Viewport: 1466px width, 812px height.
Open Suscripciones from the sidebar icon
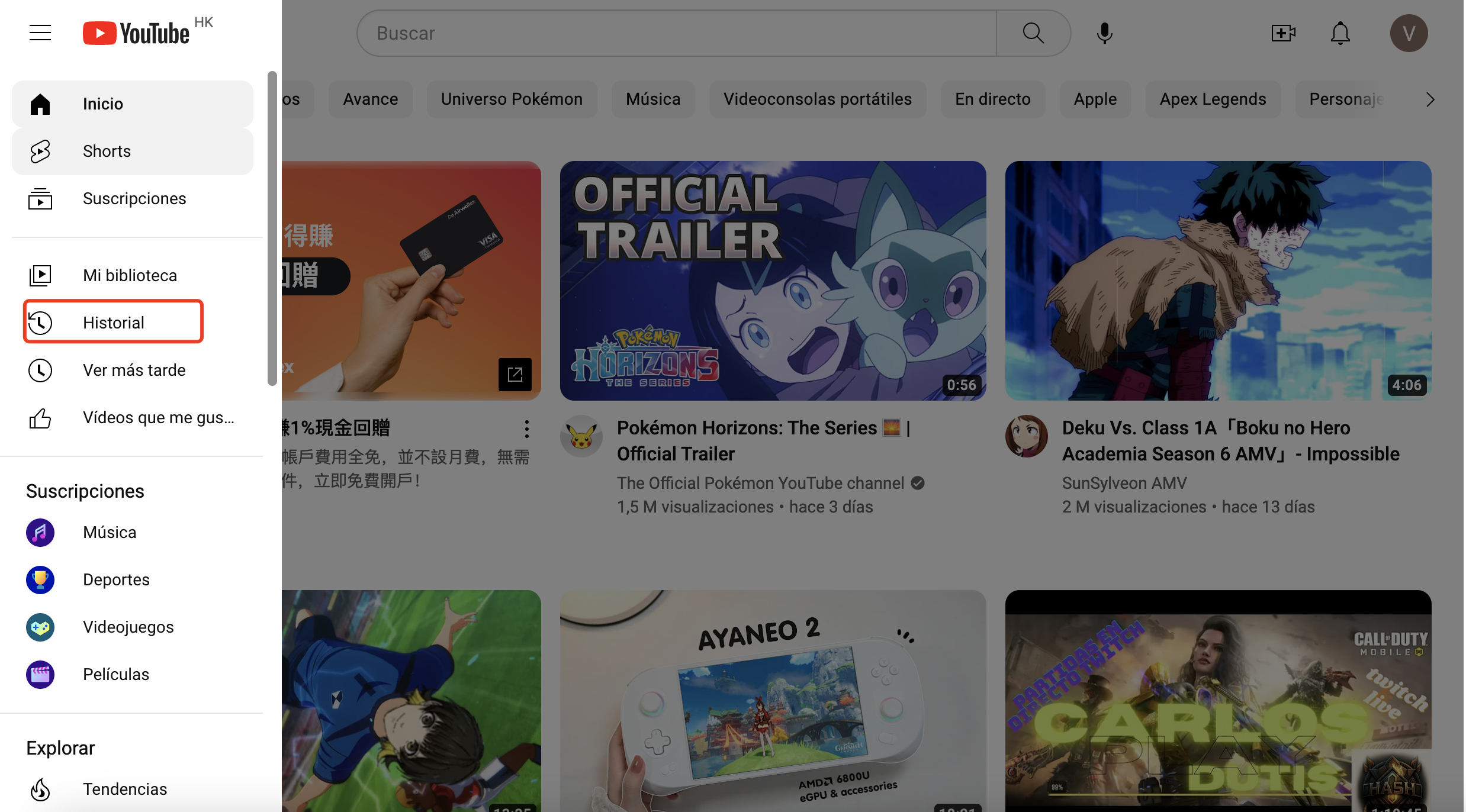pyautogui.click(x=40, y=198)
